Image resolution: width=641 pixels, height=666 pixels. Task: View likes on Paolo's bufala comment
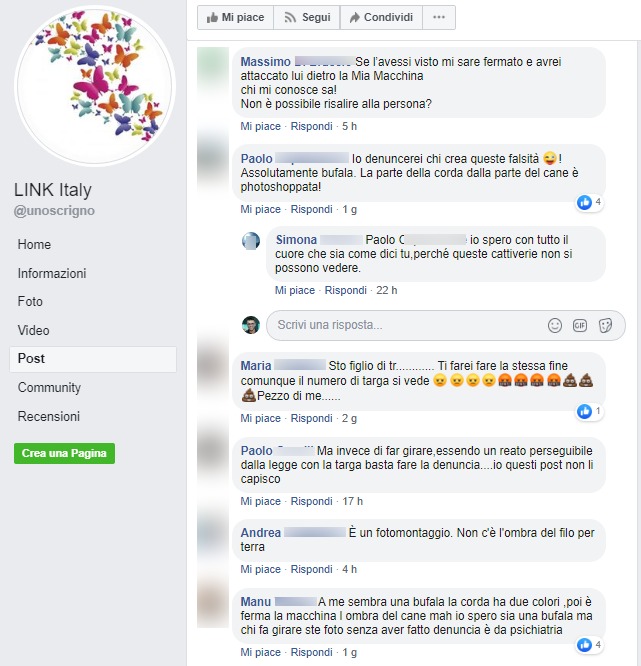click(590, 203)
